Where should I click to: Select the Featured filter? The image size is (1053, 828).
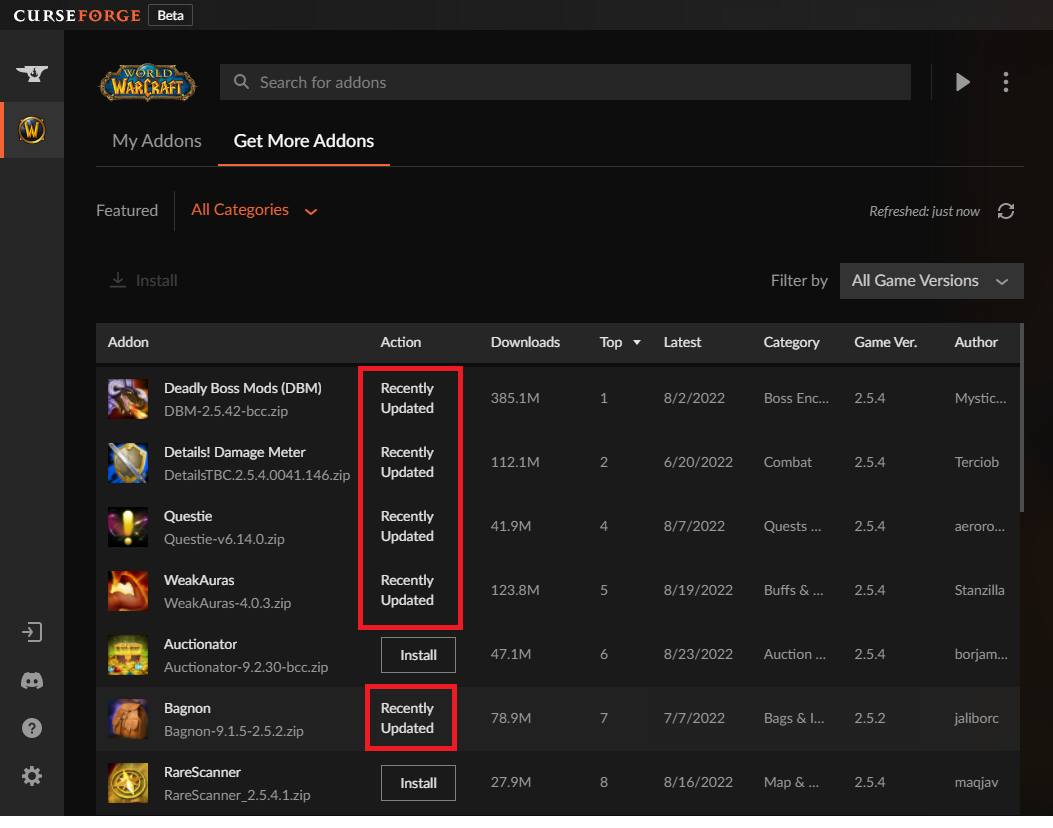tap(127, 211)
